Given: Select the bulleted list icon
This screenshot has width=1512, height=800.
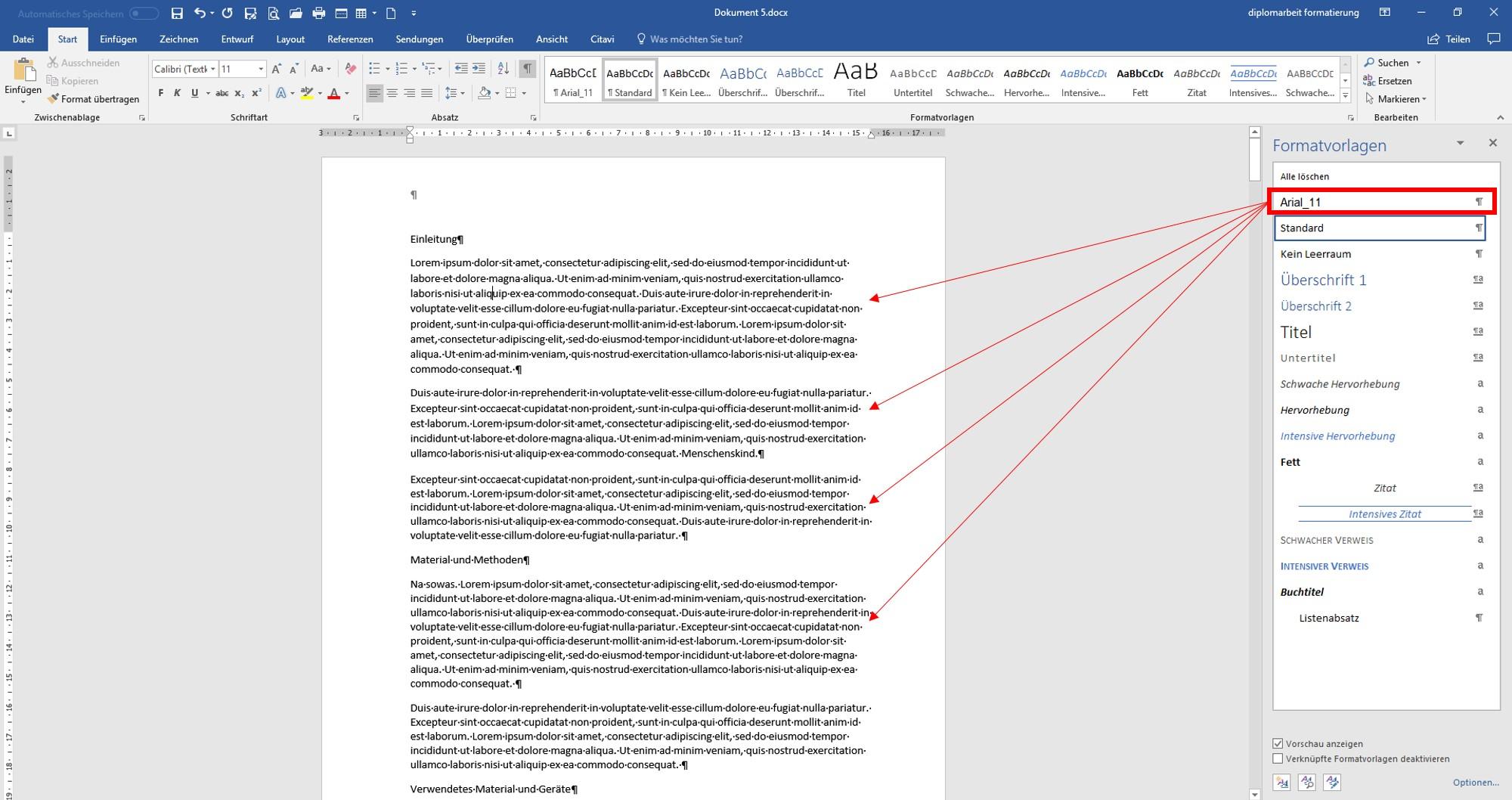Looking at the screenshot, I should click(x=374, y=69).
